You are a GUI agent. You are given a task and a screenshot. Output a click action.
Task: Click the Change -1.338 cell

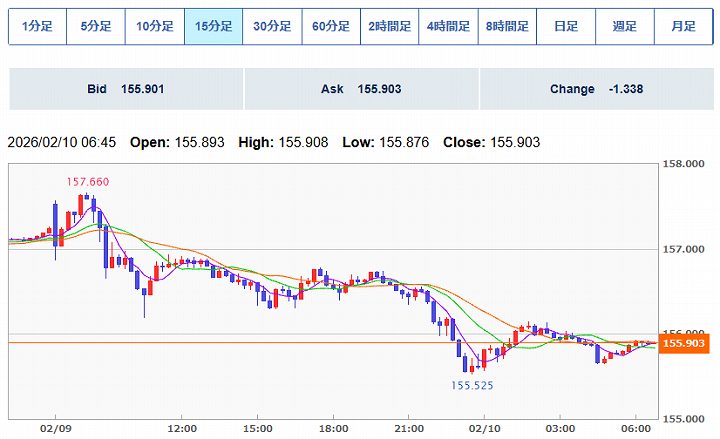click(x=596, y=89)
